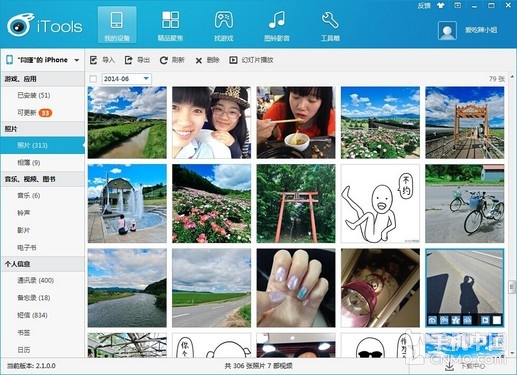Click the star icon on shadow photo
This screenshot has height=375, width=517.
tap(455, 320)
